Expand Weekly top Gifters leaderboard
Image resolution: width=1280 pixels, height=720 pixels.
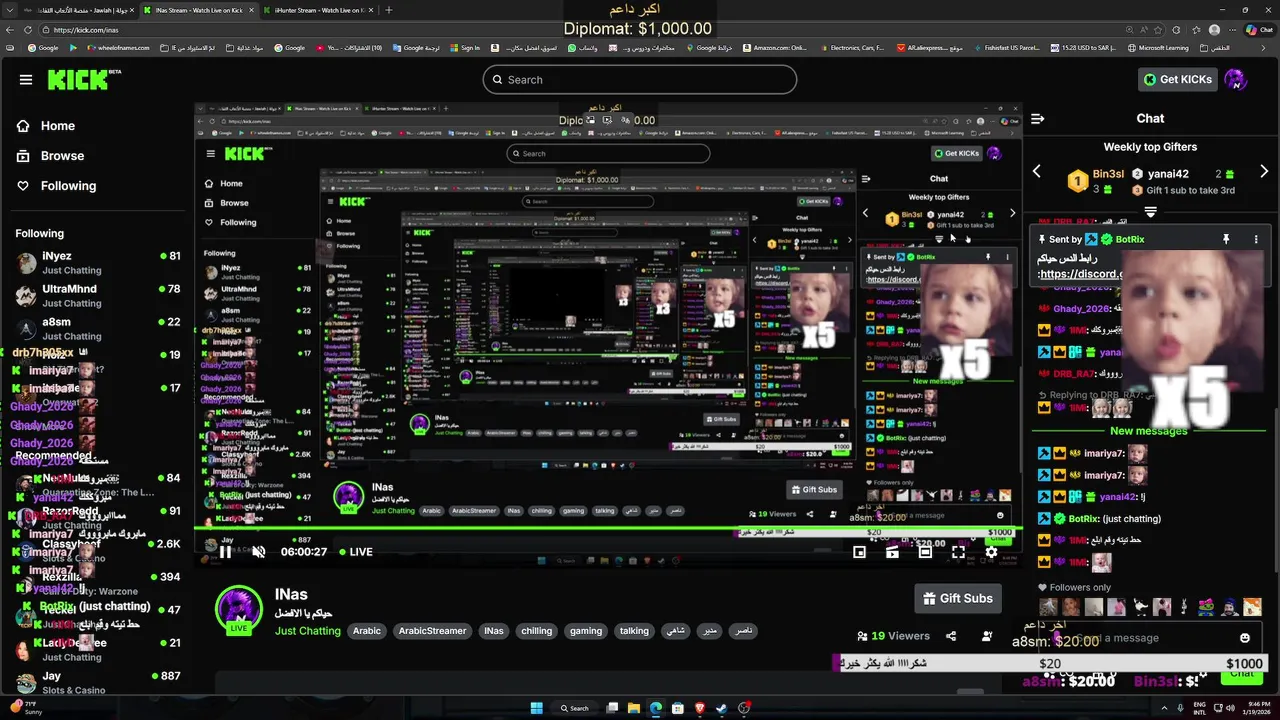tap(1150, 212)
